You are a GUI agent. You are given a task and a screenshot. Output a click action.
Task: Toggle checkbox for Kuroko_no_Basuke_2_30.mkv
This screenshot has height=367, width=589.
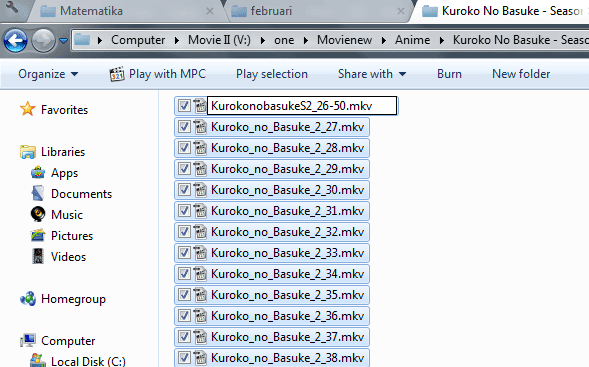184,190
